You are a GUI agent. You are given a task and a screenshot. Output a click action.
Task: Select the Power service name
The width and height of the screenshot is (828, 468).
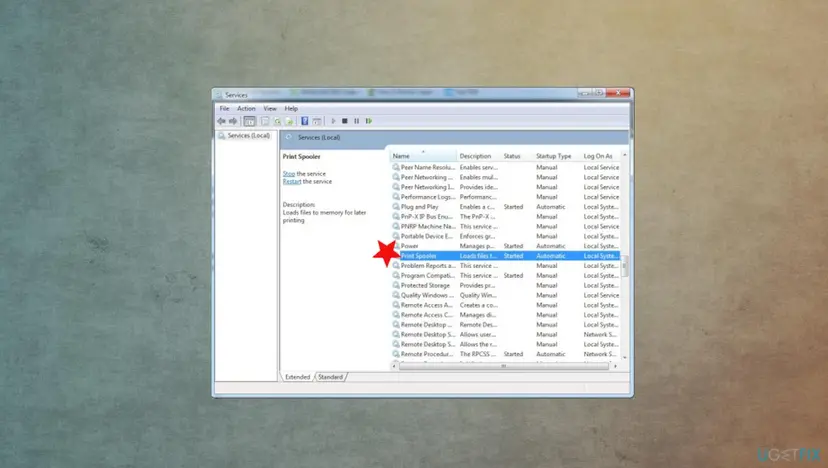pos(409,246)
